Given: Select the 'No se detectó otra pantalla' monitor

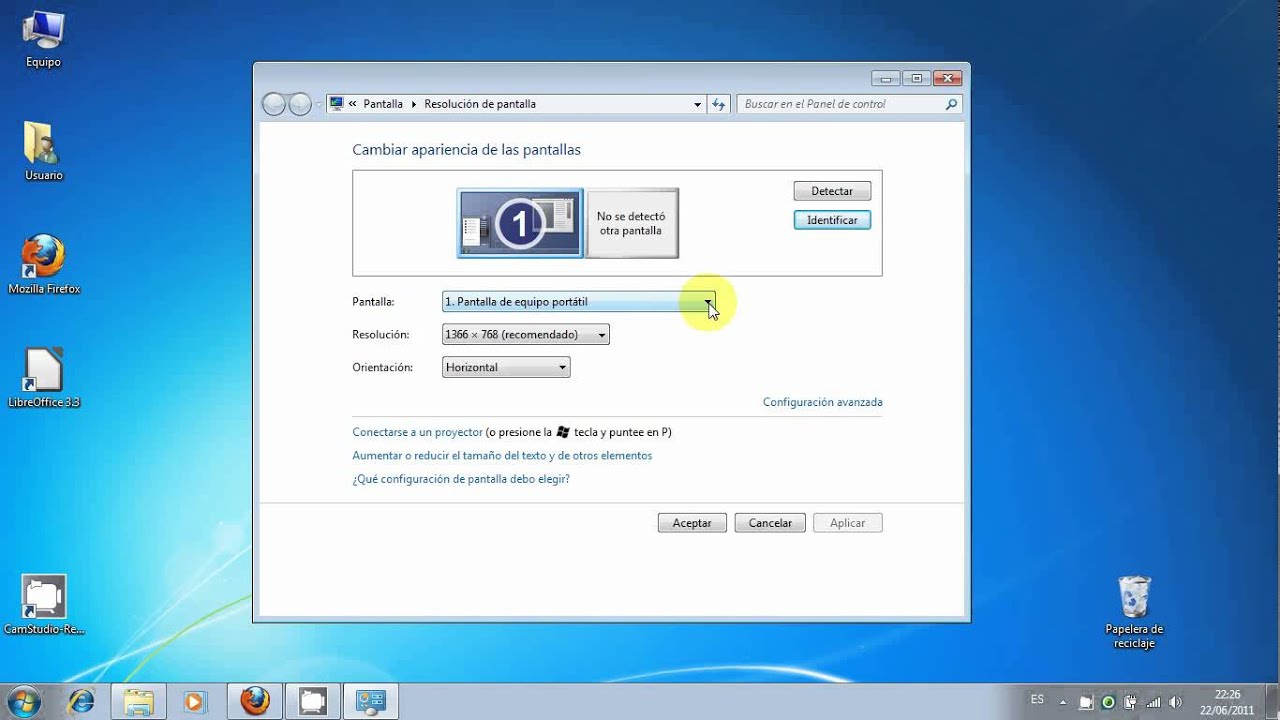Looking at the screenshot, I should pyautogui.click(x=631, y=223).
